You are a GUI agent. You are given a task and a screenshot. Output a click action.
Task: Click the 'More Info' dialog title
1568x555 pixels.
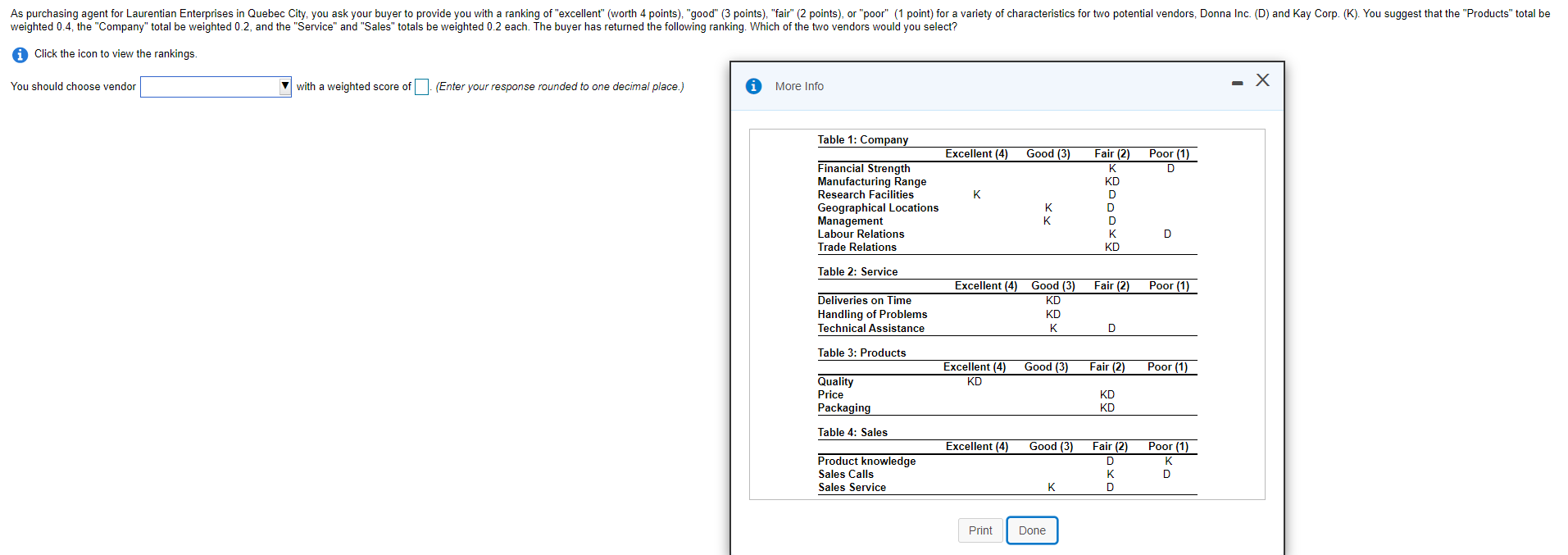[x=799, y=86]
